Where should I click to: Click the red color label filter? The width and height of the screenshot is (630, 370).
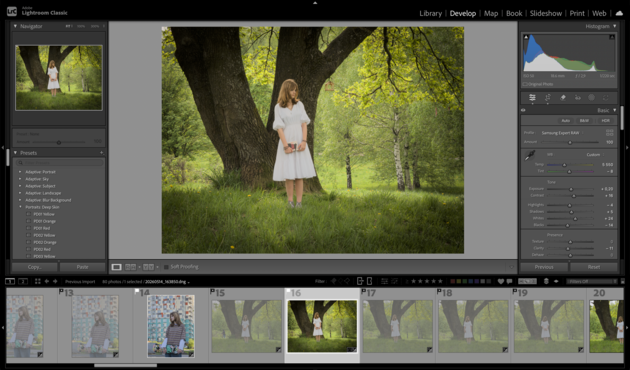[452, 281]
